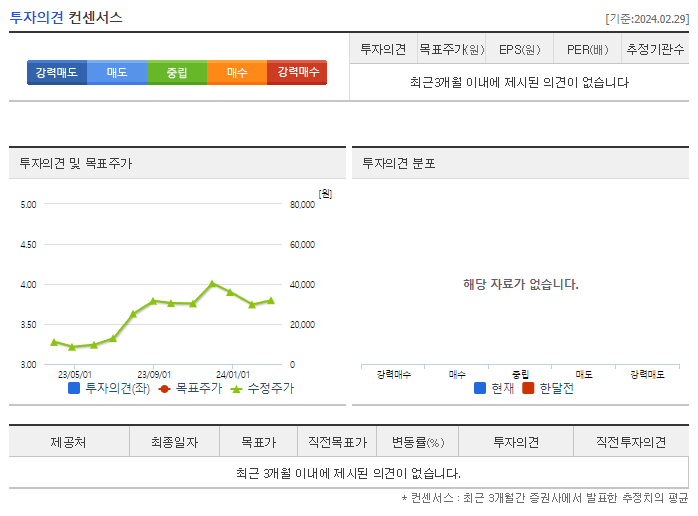Viewport: 698px width, 516px height.
Task: Click the 24/01/01 x-axis label
Action: tap(233, 375)
